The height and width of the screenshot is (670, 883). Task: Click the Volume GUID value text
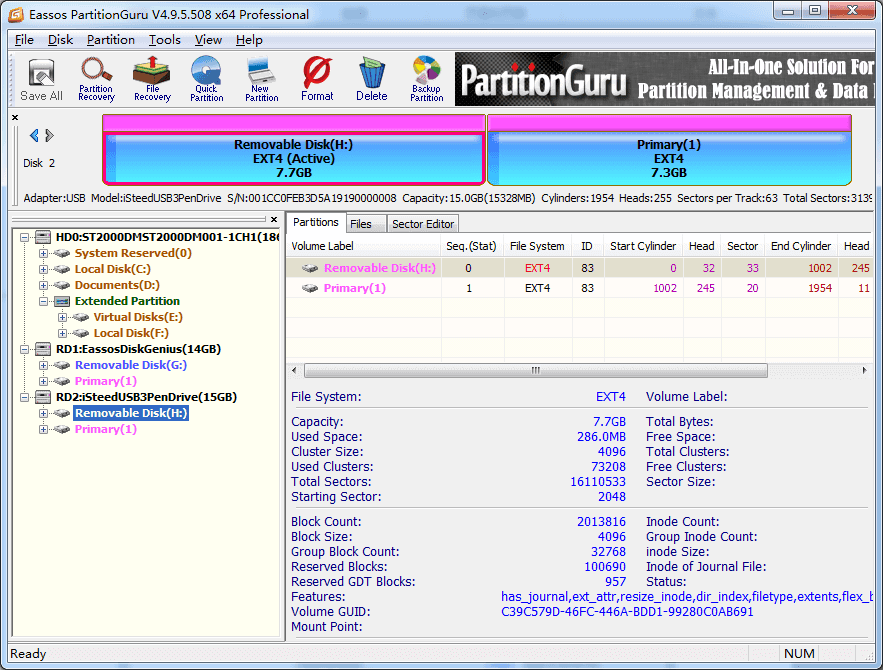point(627,612)
